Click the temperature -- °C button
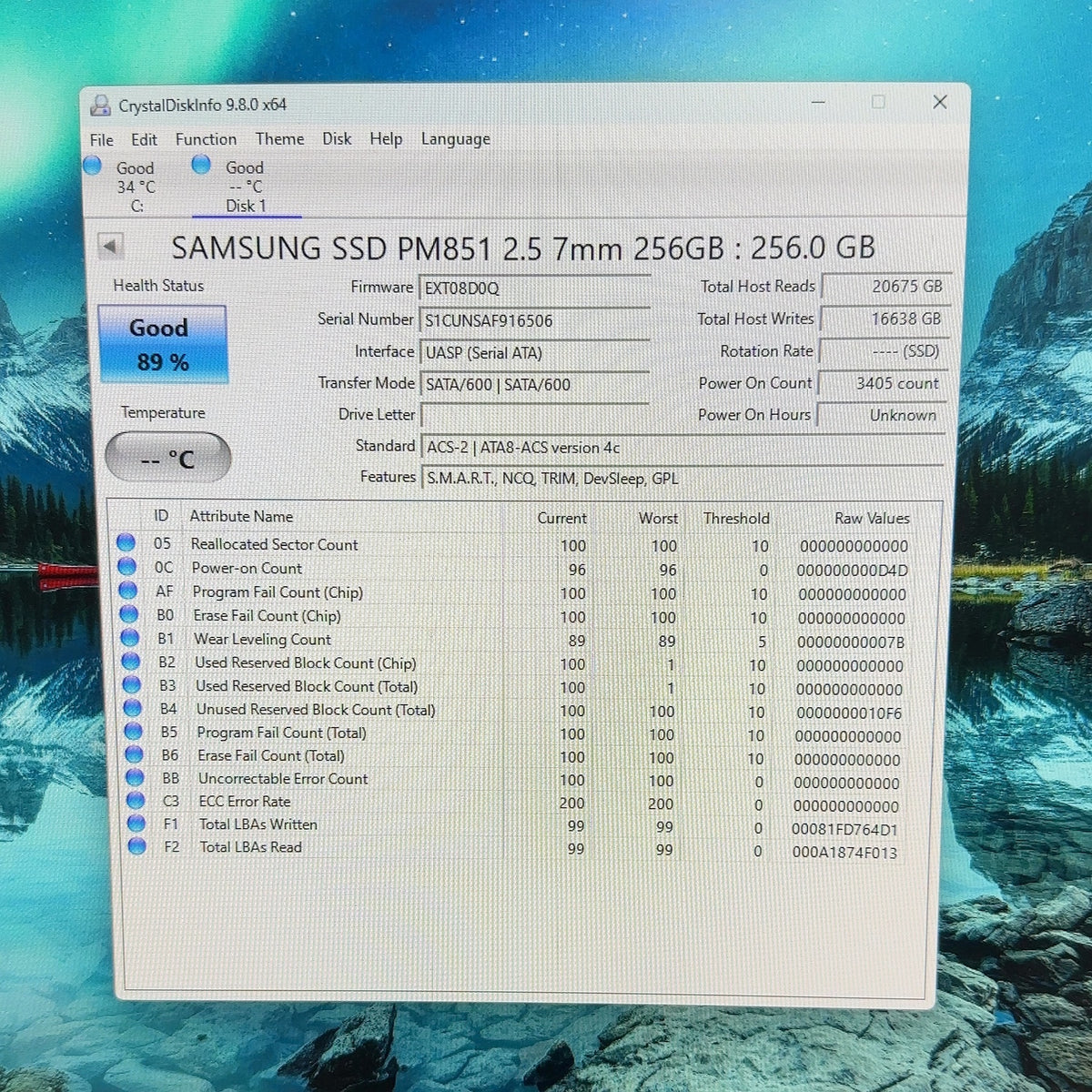Image resolution: width=1092 pixels, height=1092 pixels. point(167,458)
